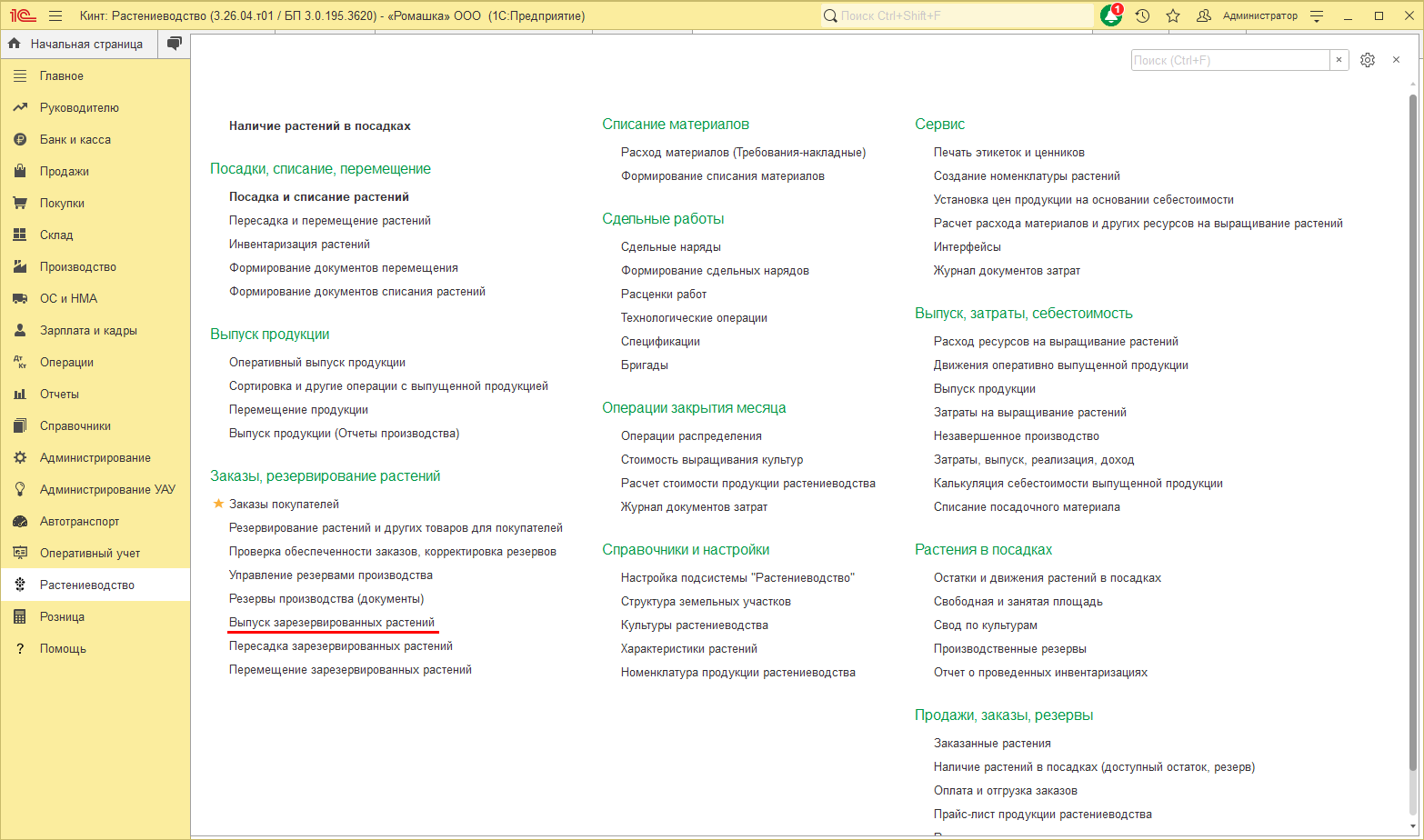1424x840 pixels.
Task: Toggle favorite star for Заказы покупателей
Action: click(218, 504)
